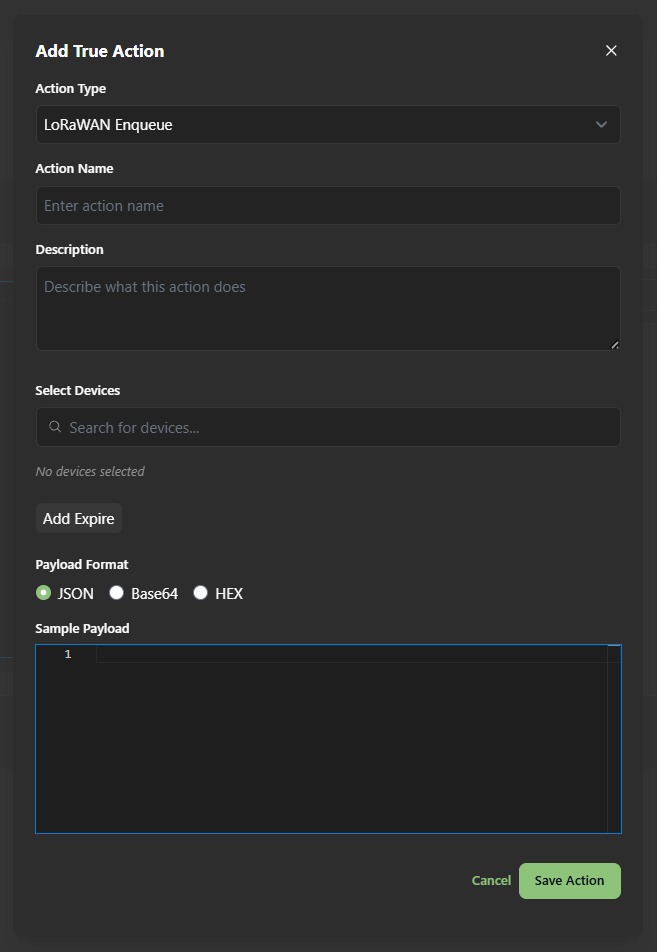This screenshot has width=657, height=952.
Task: Click the line number gutter in payload editor
Action: pyautogui.click(x=67, y=654)
